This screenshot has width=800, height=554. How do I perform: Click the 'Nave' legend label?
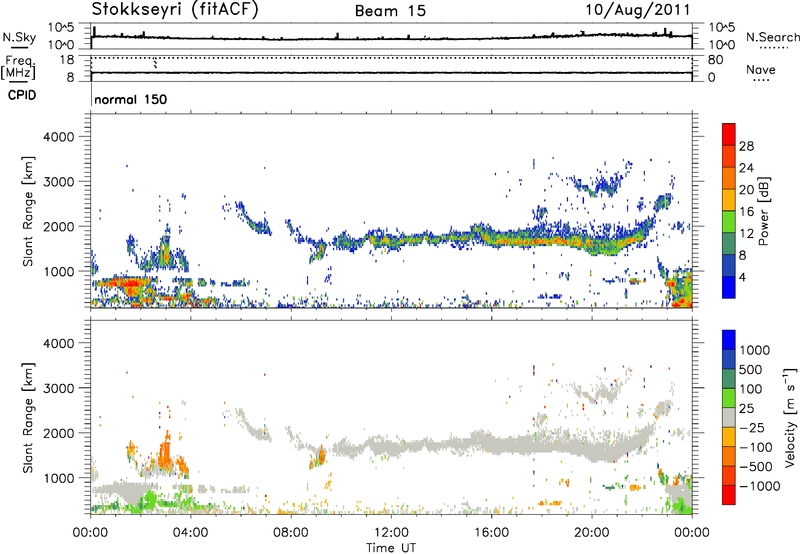(761, 70)
